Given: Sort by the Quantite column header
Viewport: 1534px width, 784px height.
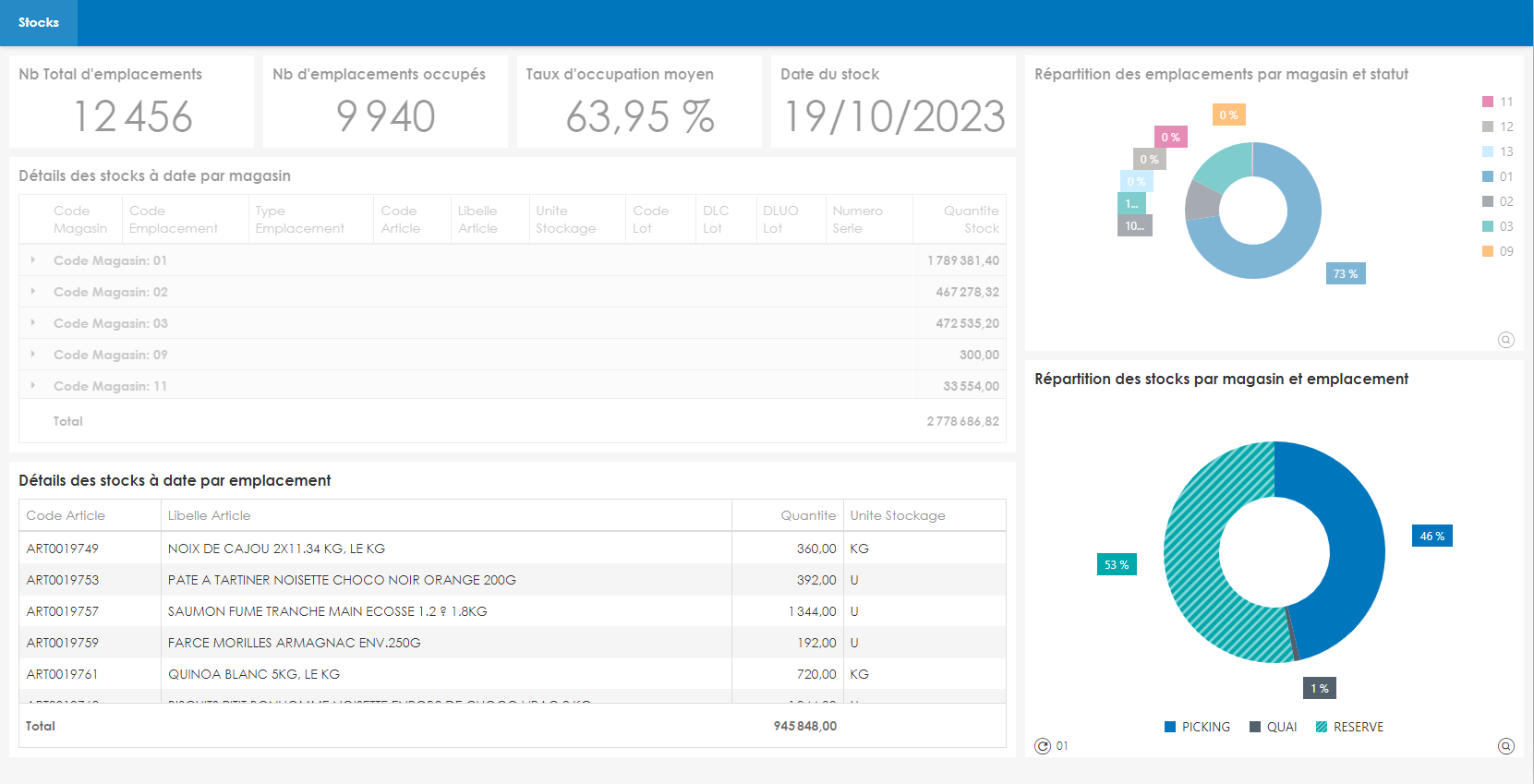Looking at the screenshot, I should [807, 515].
